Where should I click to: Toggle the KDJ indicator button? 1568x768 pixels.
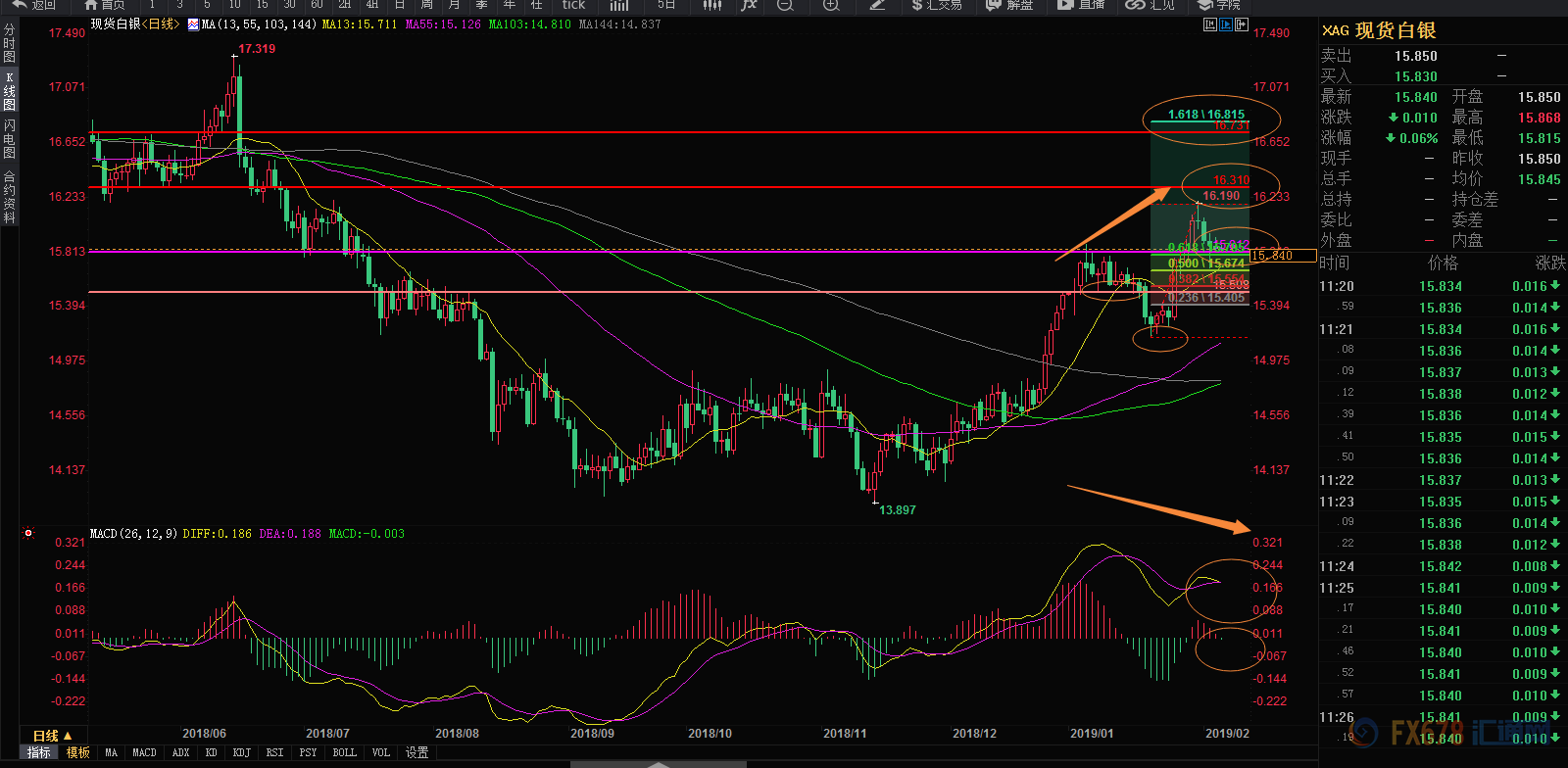point(242,752)
